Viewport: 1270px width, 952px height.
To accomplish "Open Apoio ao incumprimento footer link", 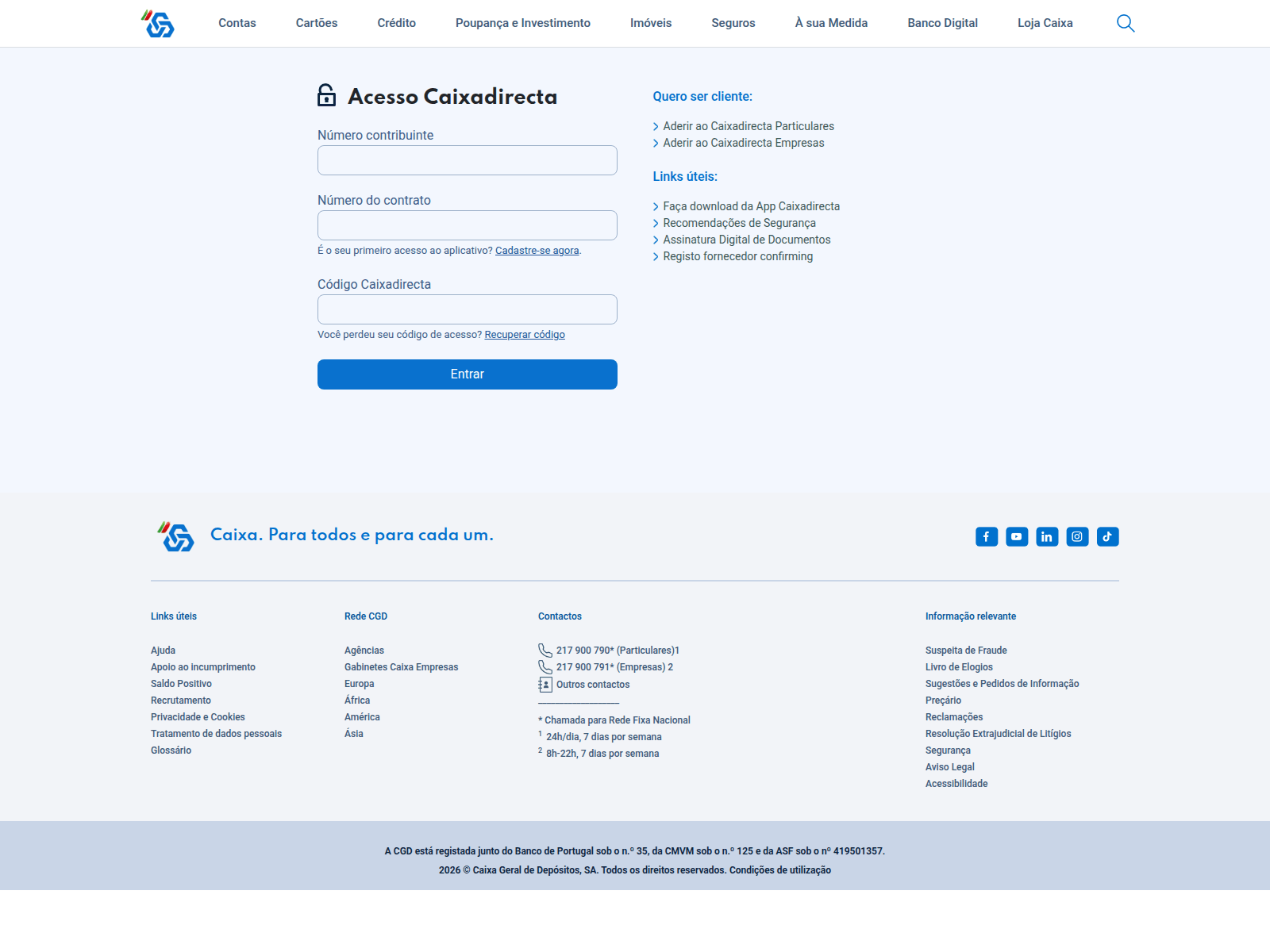I will pyautogui.click(x=203, y=667).
